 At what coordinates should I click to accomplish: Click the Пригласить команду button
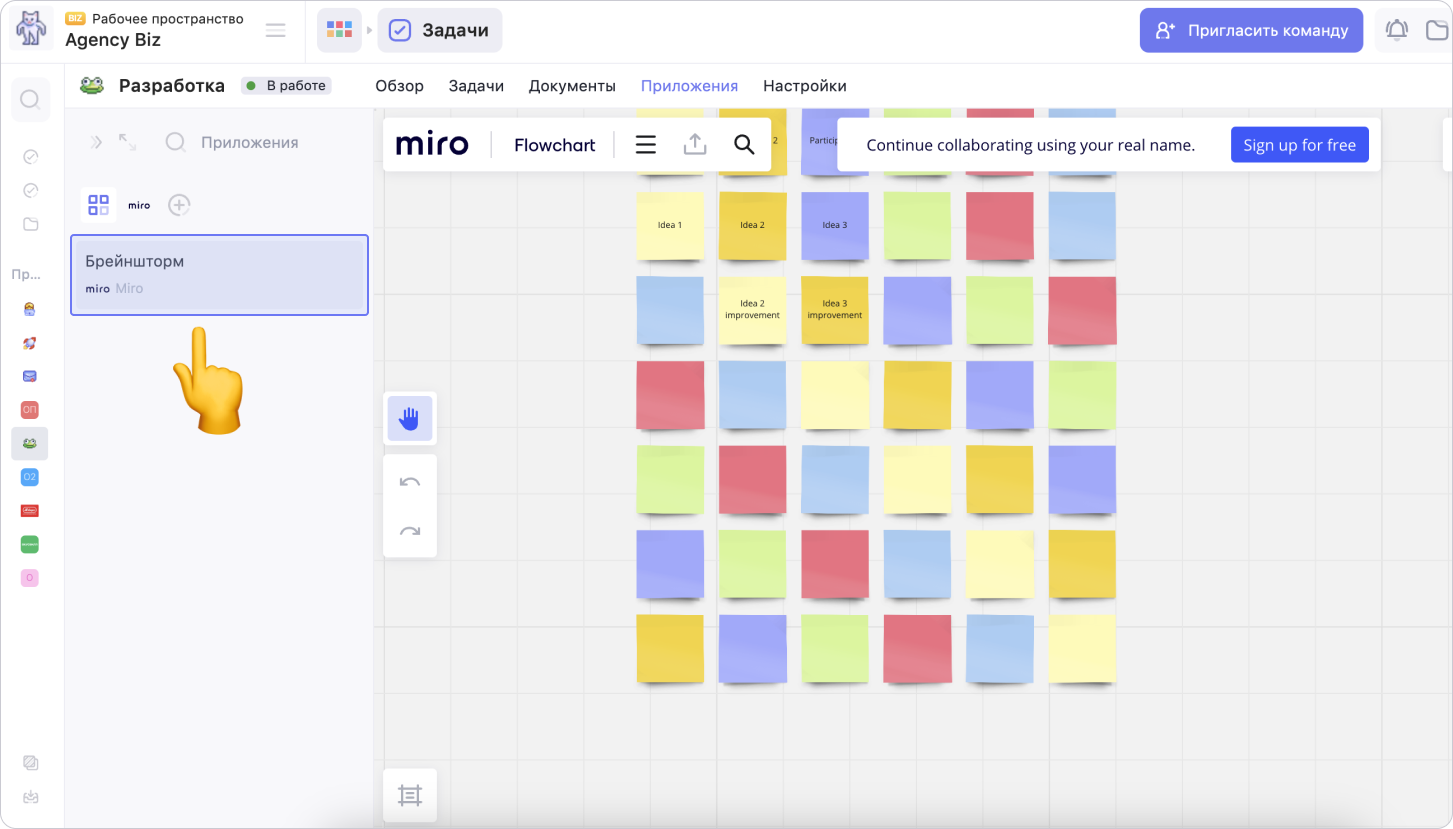1251,30
